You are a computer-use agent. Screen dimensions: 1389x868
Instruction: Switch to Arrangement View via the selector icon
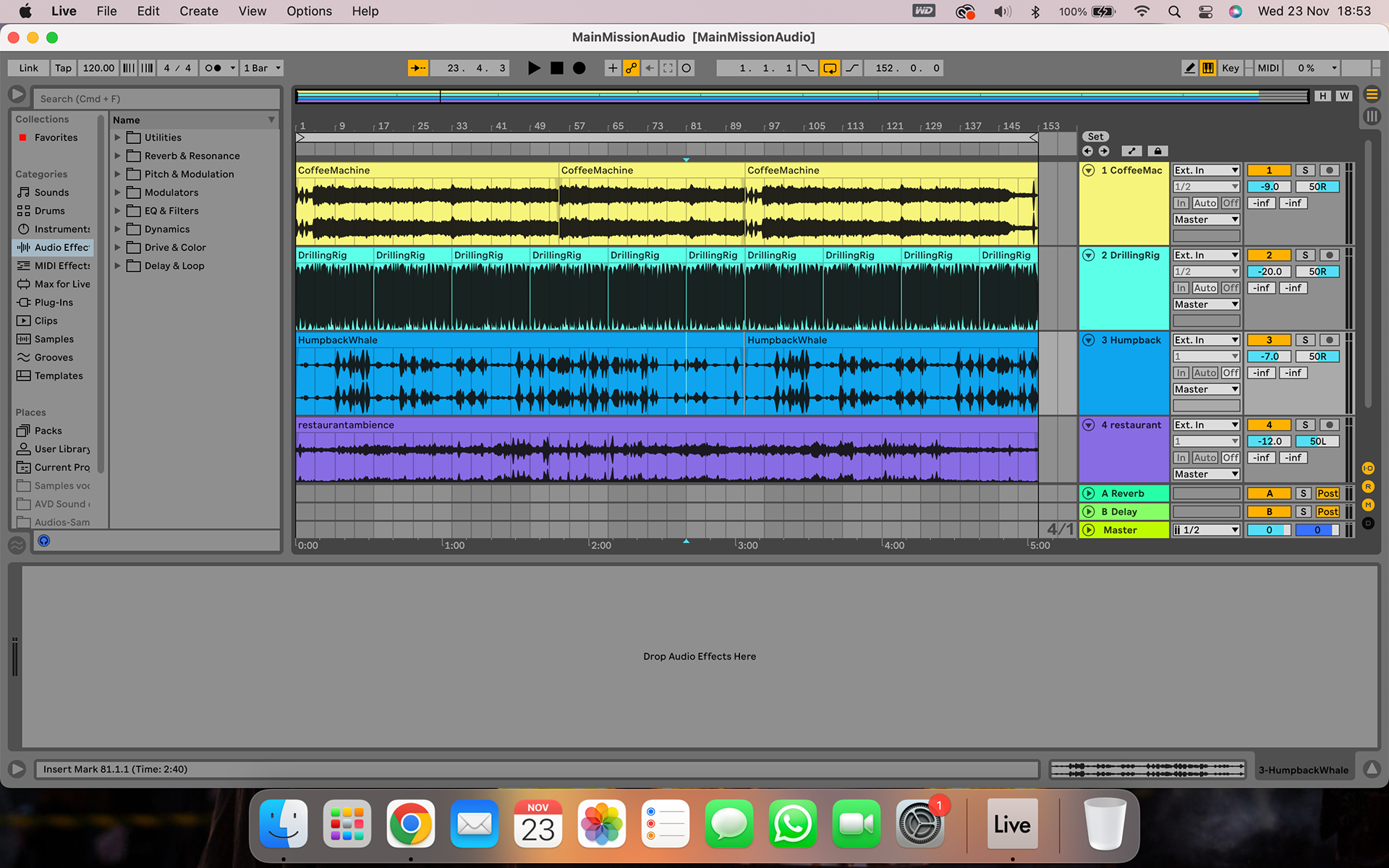pos(1372,95)
